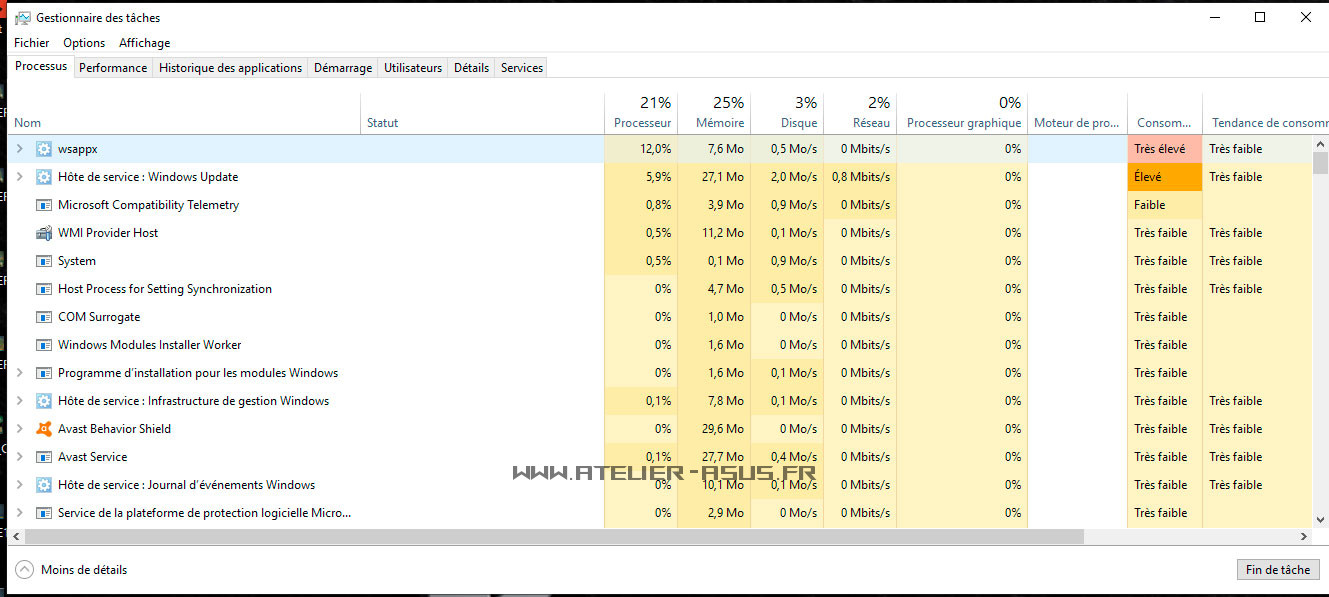Click the System process icon
This screenshot has width=1329, height=597.
(x=43, y=261)
